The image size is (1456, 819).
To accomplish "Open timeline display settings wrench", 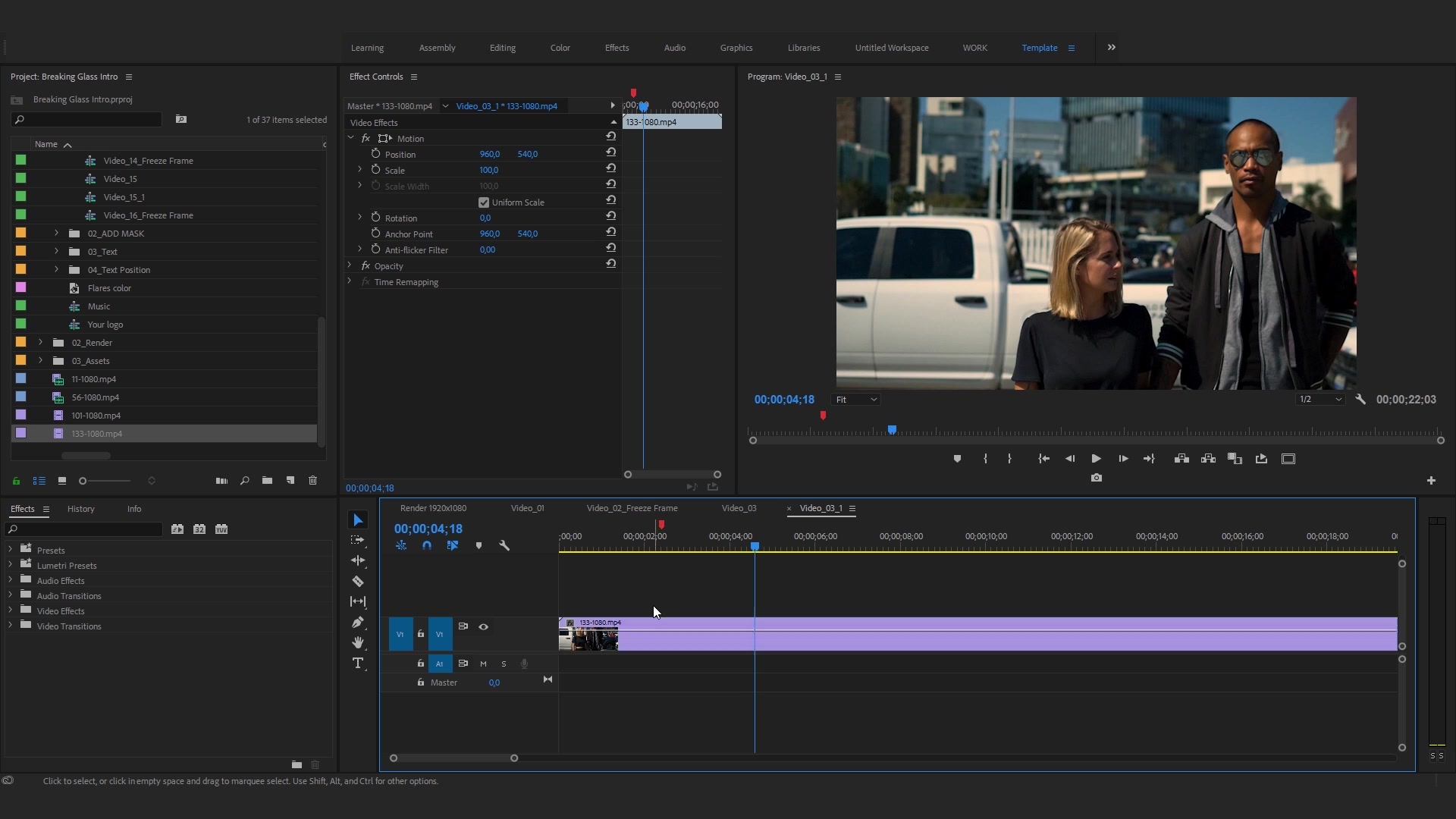I will [x=504, y=546].
